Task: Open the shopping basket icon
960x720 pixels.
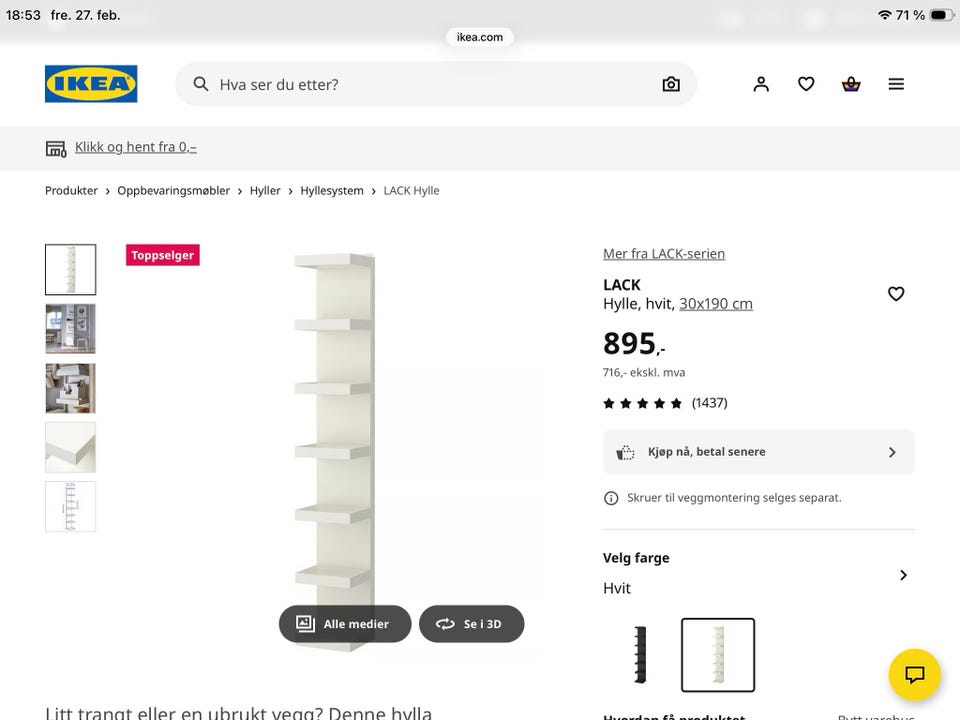Action: [851, 84]
